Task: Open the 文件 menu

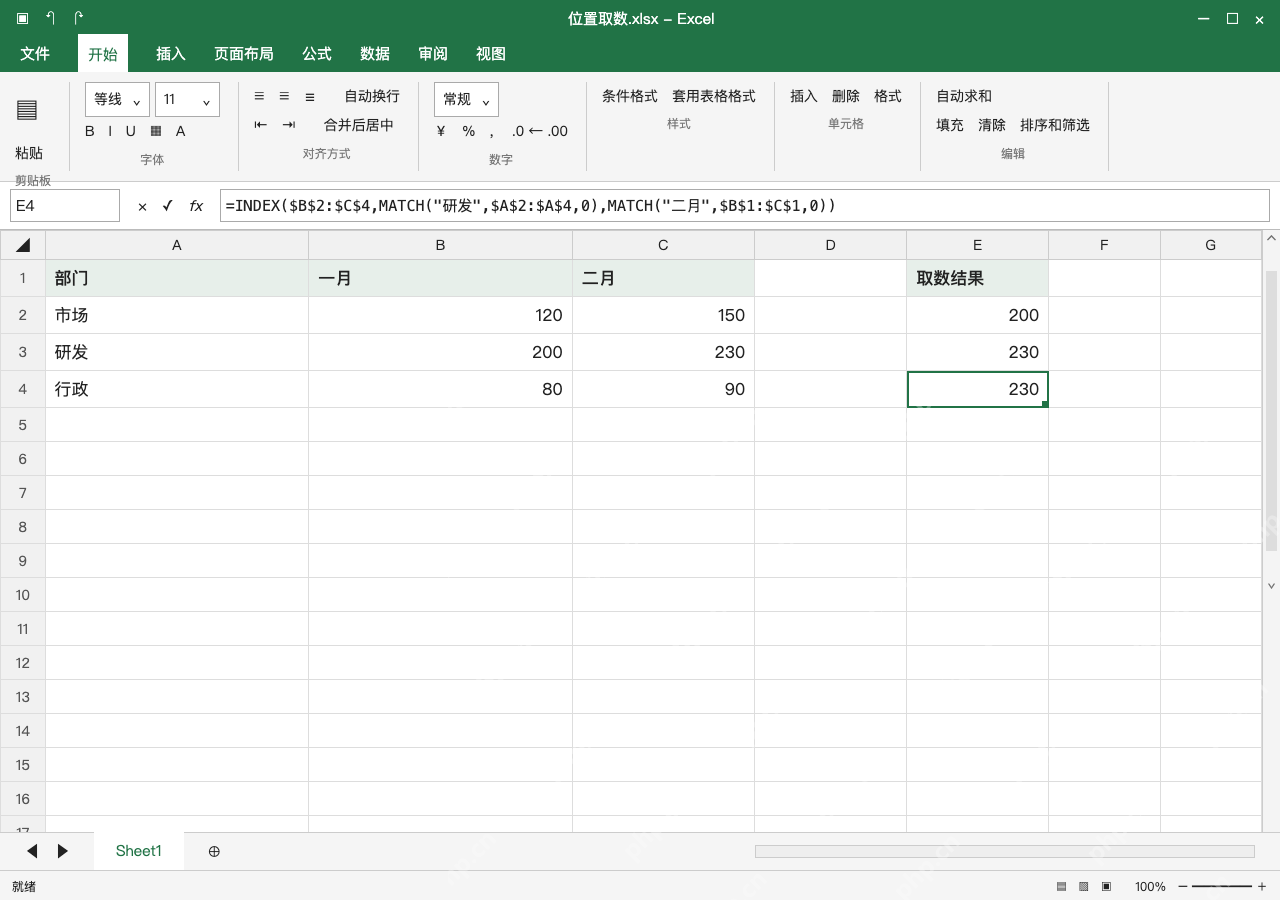Action: point(35,53)
